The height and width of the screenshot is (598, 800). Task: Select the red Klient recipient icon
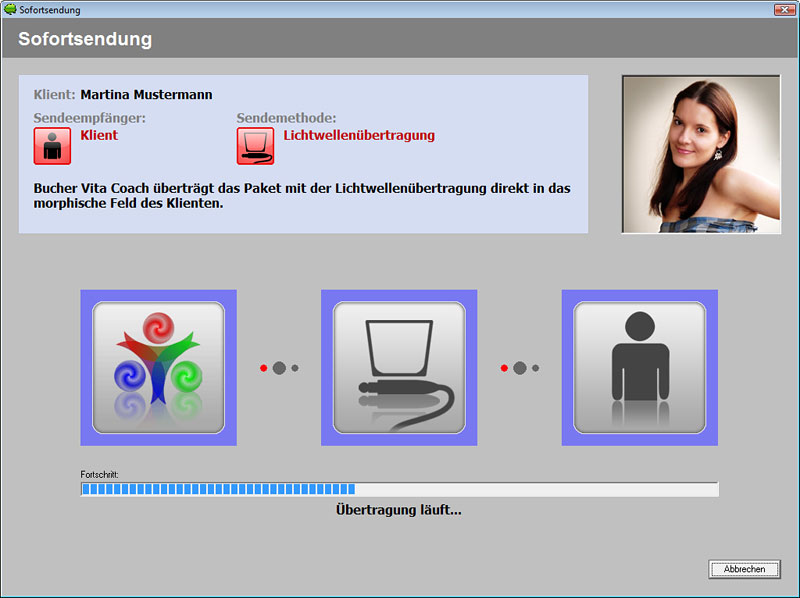(x=52, y=146)
